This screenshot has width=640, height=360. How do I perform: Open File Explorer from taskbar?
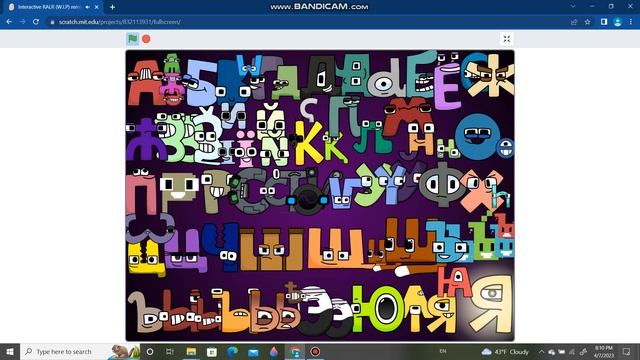tap(191, 351)
